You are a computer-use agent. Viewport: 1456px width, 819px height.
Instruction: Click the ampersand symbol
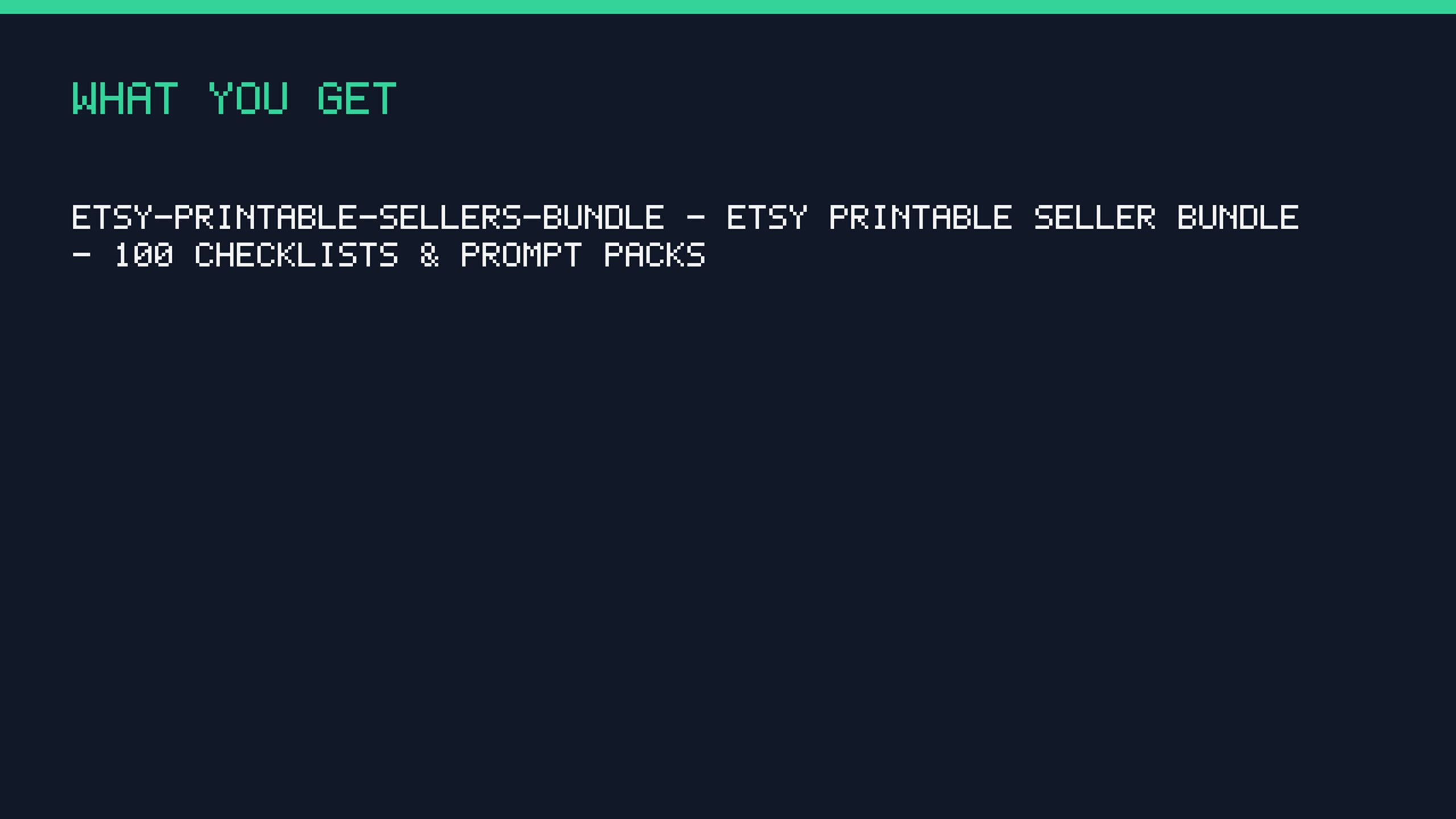(430, 255)
